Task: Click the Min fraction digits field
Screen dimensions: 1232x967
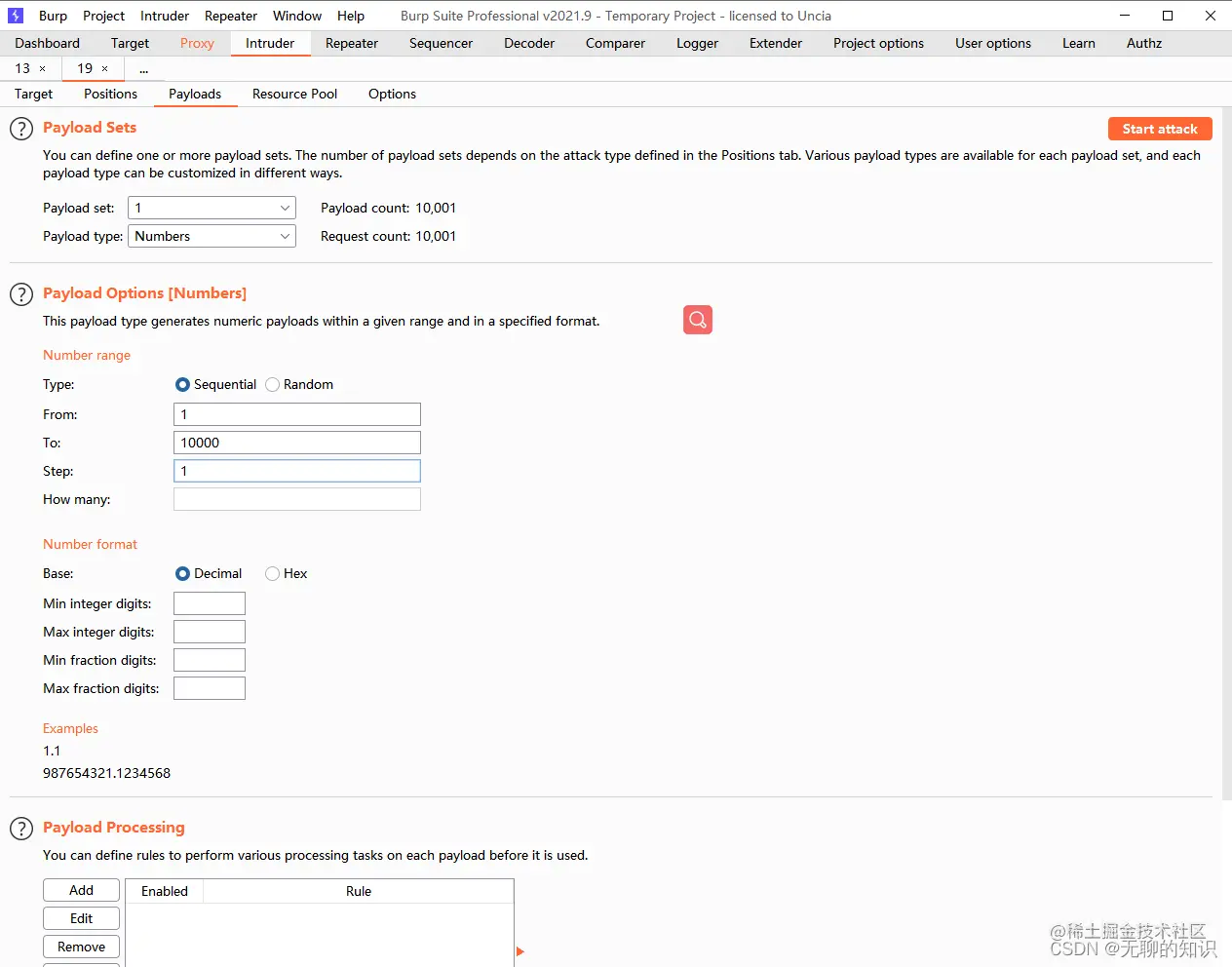Action: click(210, 660)
